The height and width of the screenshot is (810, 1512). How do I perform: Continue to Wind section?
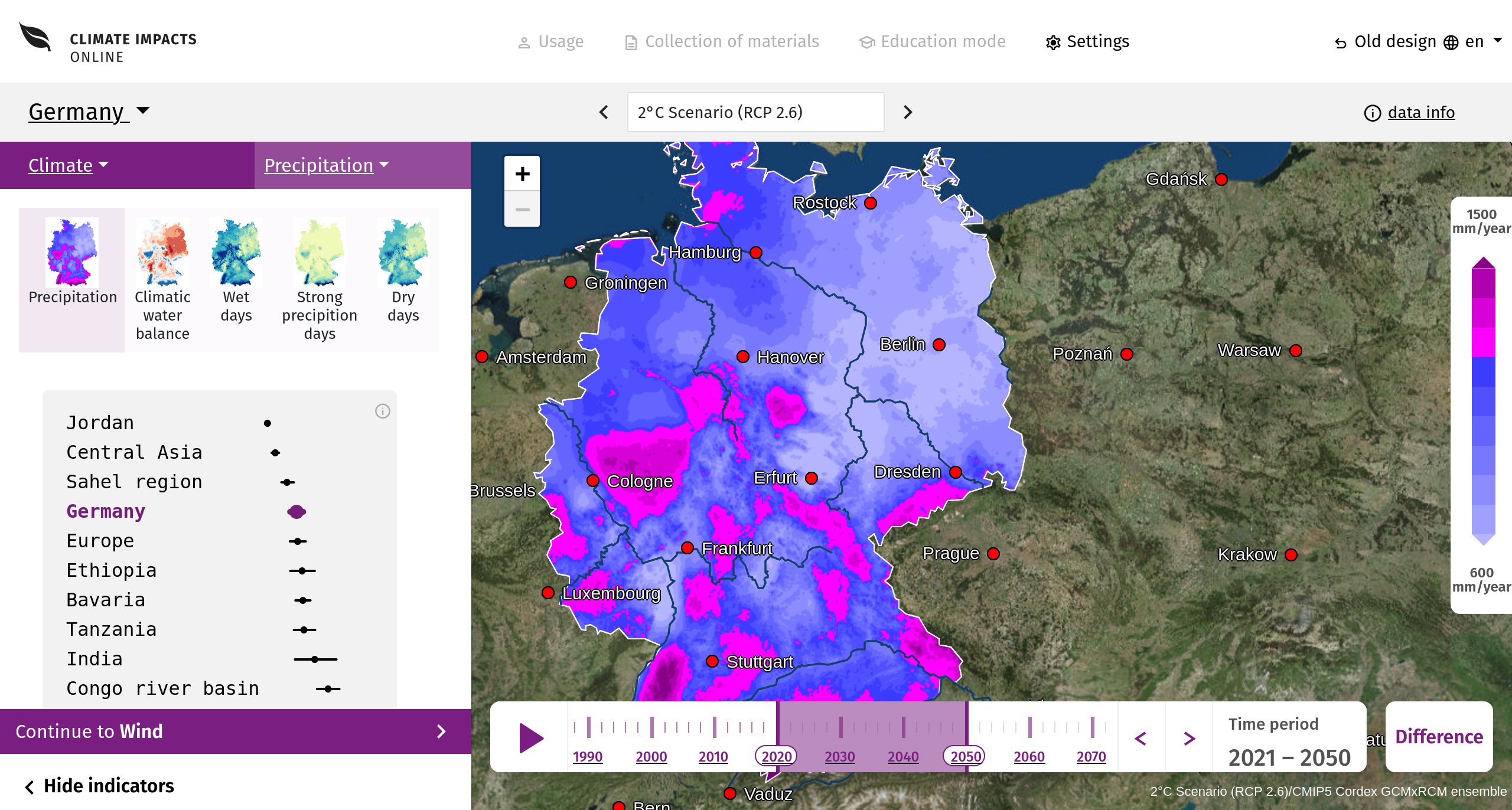click(x=236, y=731)
